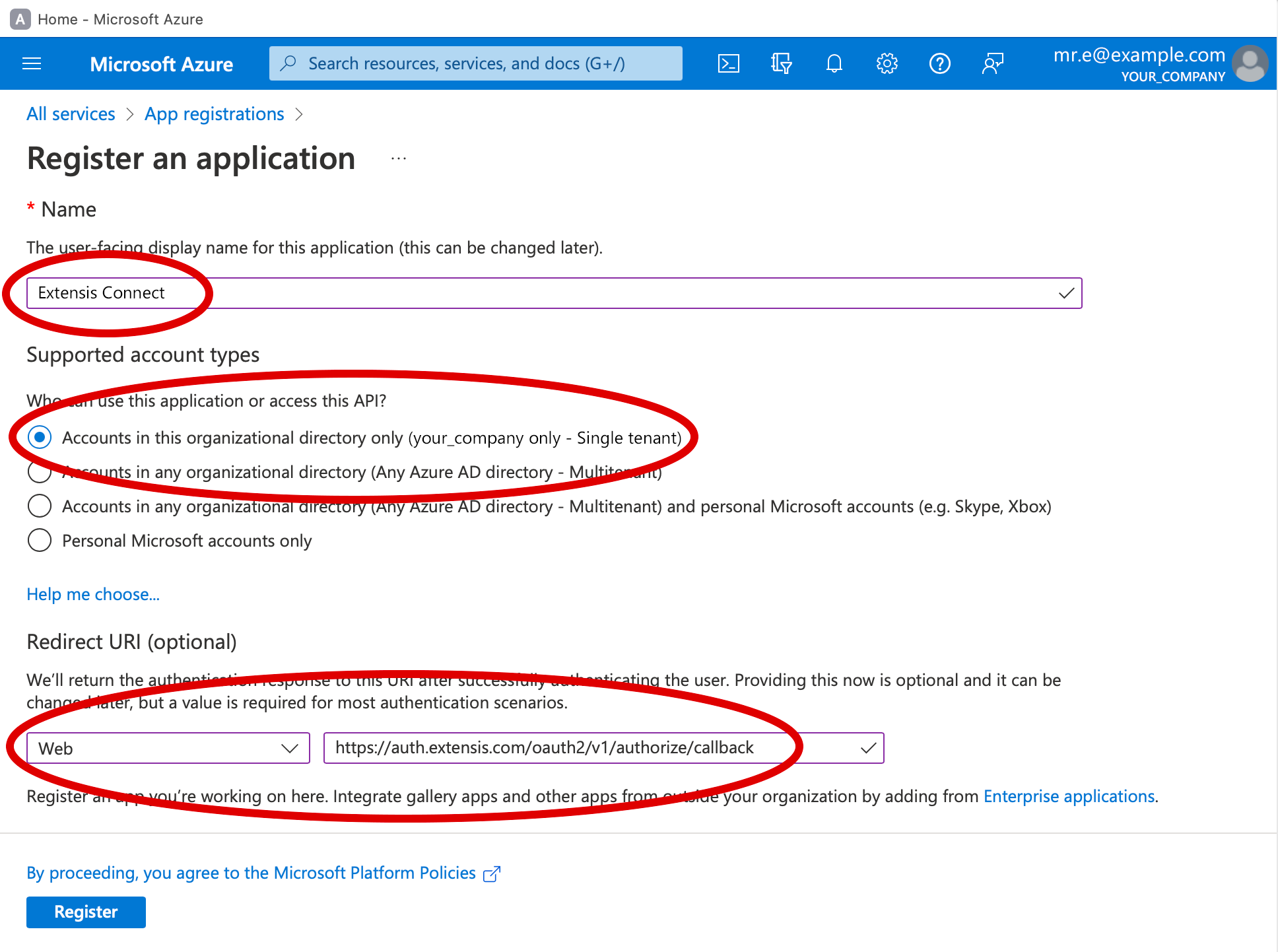Click the Register button
This screenshot has height=952, width=1278.
click(86, 912)
